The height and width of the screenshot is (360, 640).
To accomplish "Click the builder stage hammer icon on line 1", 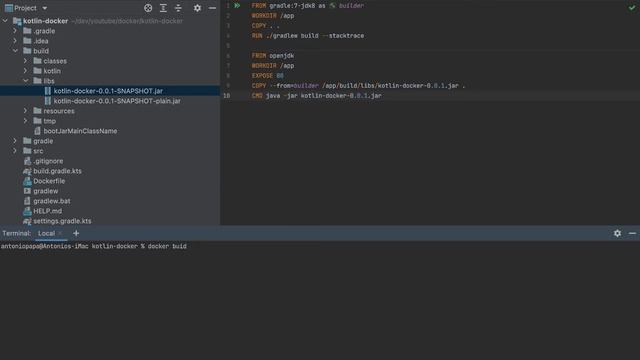I will click(333, 6).
